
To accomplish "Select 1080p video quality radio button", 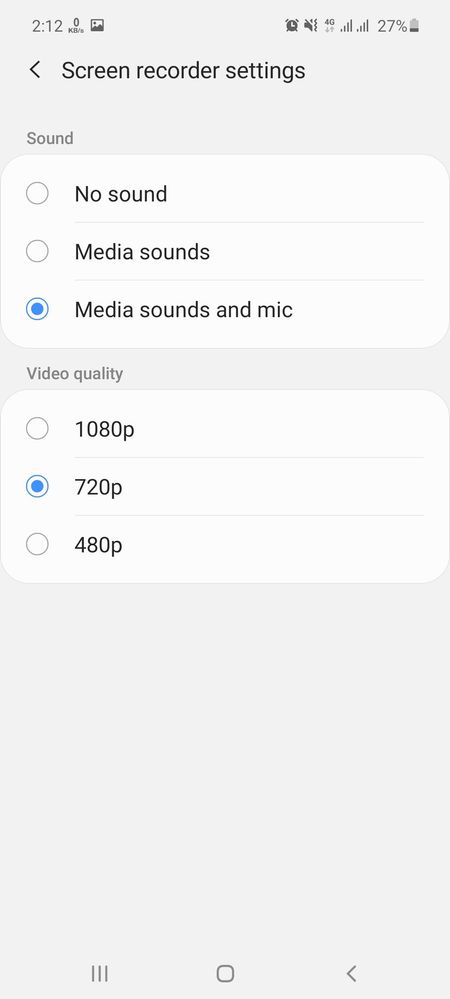I will pyautogui.click(x=37, y=429).
